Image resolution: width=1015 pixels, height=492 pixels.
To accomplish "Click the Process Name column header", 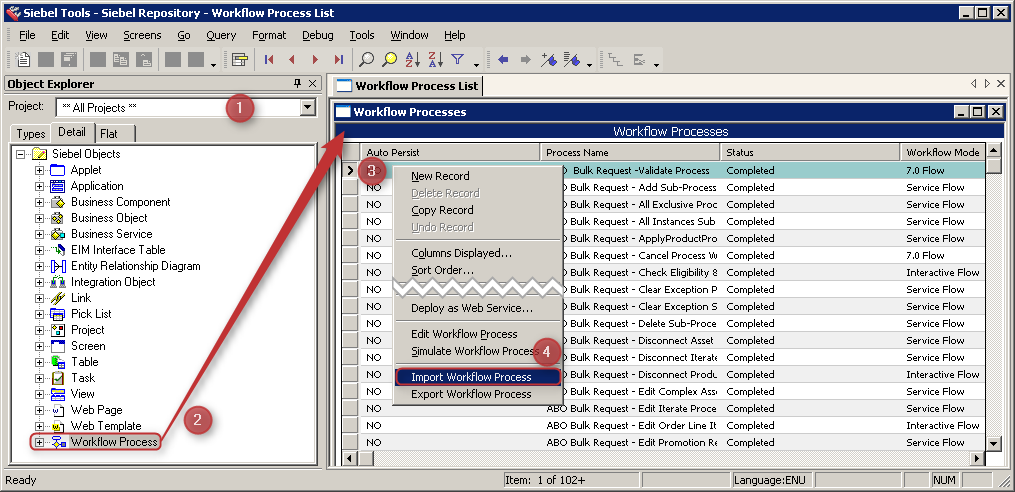I will [630, 153].
